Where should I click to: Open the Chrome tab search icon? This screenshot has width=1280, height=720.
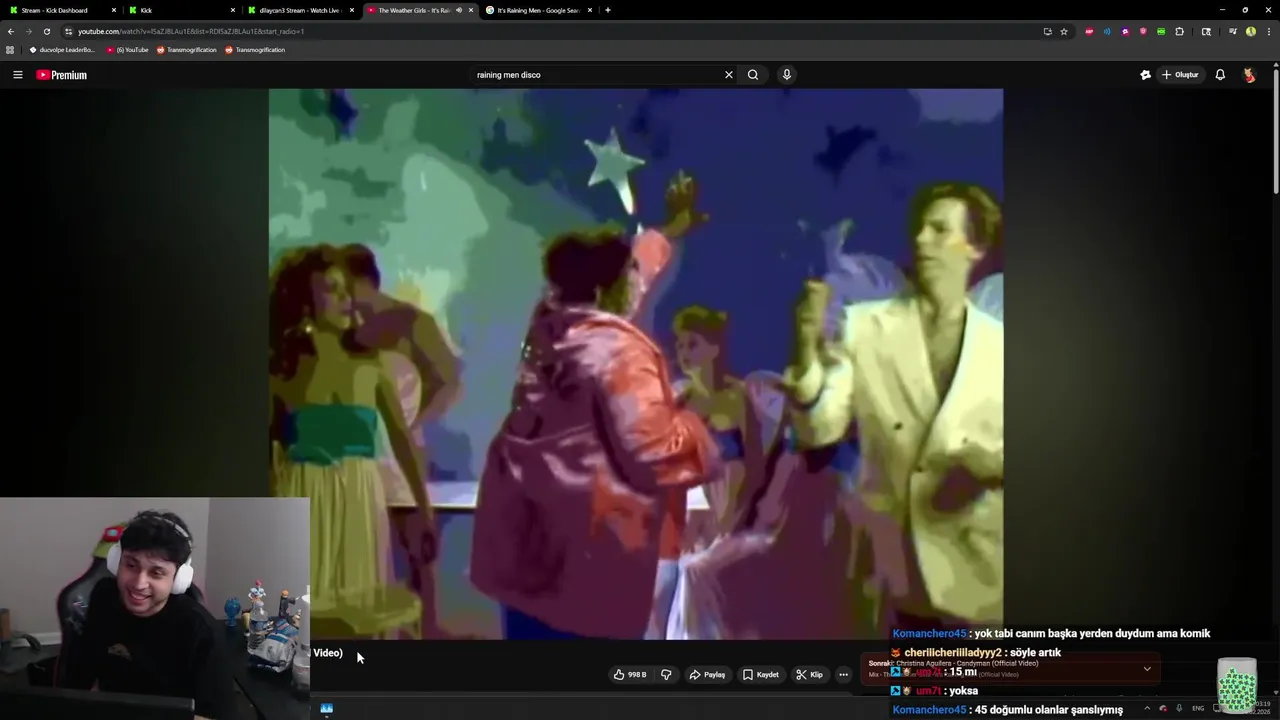click(1206, 31)
